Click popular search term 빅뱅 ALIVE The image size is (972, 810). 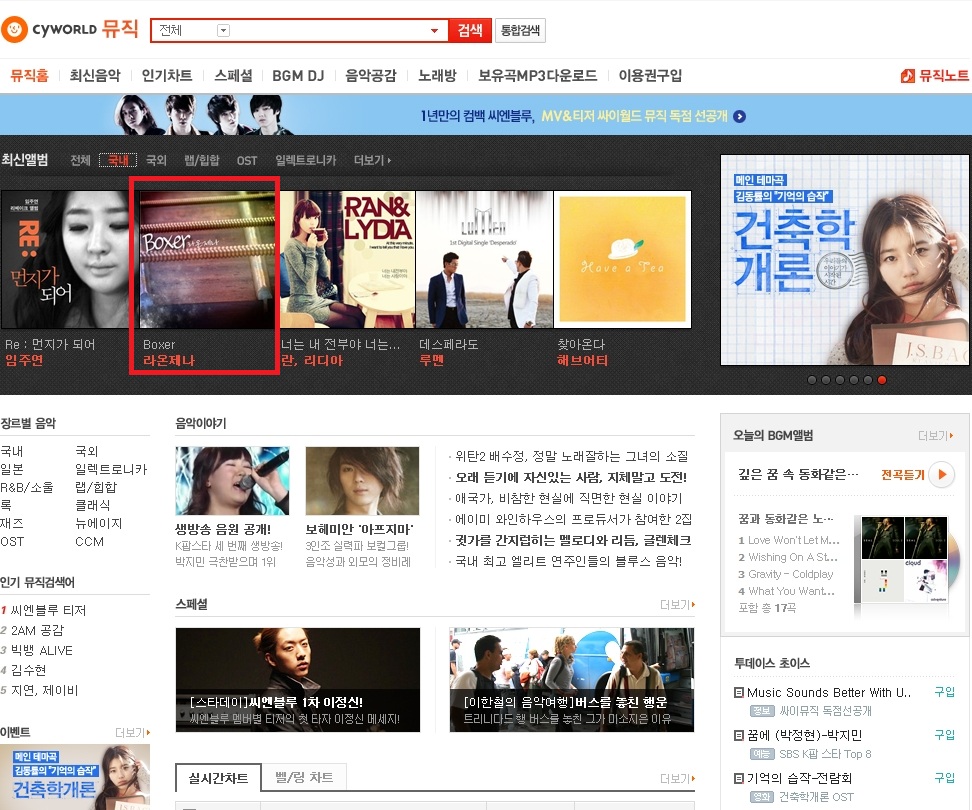click(x=42, y=650)
